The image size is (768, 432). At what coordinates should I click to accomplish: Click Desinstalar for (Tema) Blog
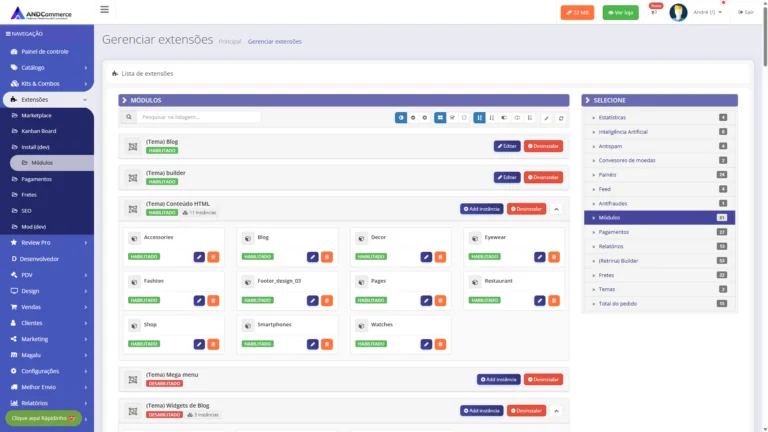[x=543, y=146]
